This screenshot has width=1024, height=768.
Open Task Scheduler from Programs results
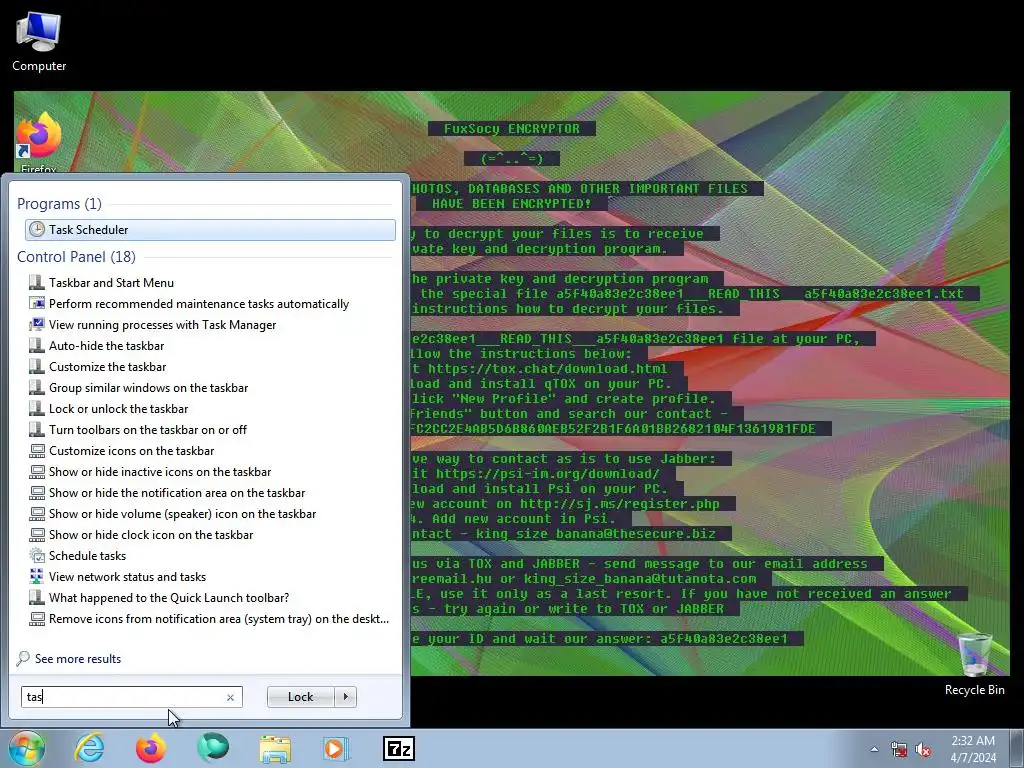tap(210, 230)
